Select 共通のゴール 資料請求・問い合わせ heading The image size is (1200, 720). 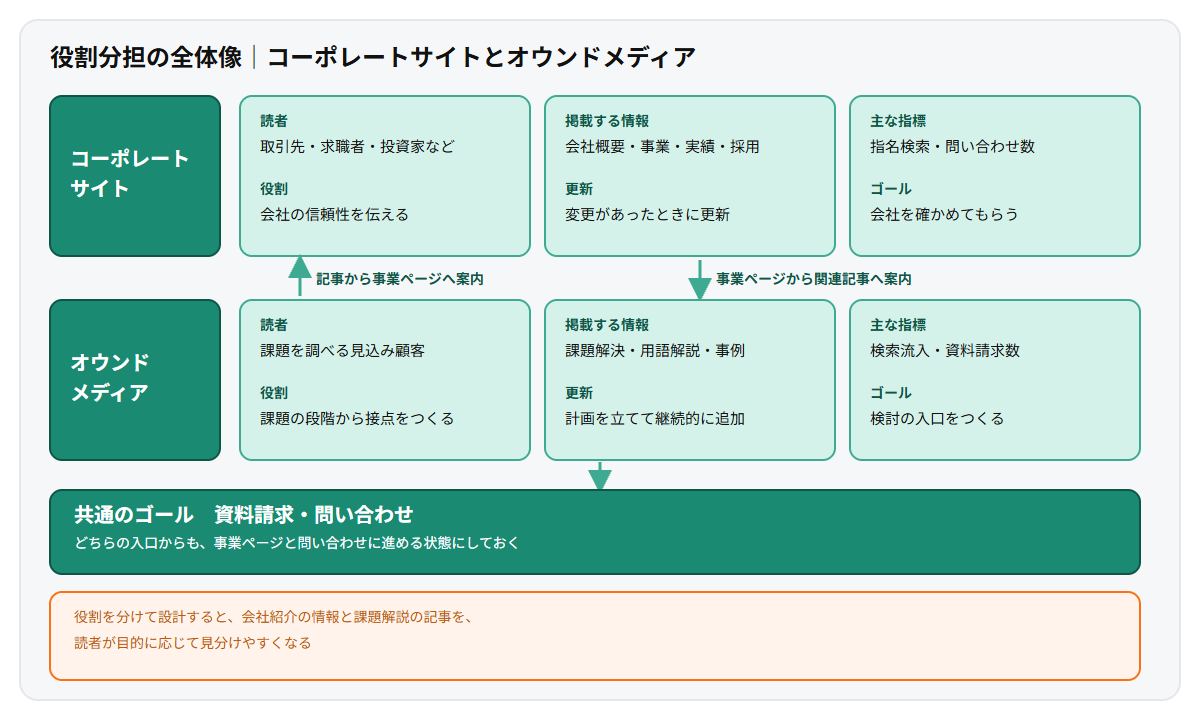click(x=244, y=515)
